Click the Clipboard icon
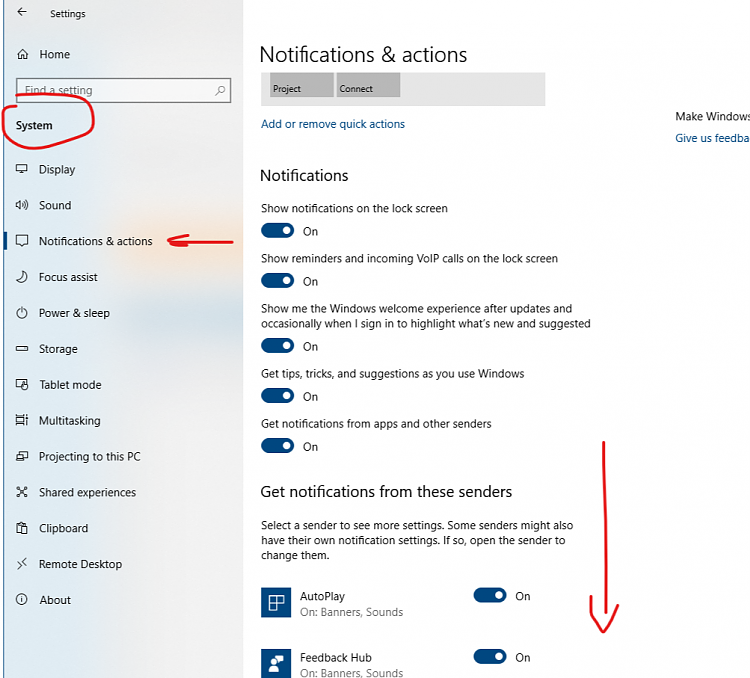 tap(22, 528)
